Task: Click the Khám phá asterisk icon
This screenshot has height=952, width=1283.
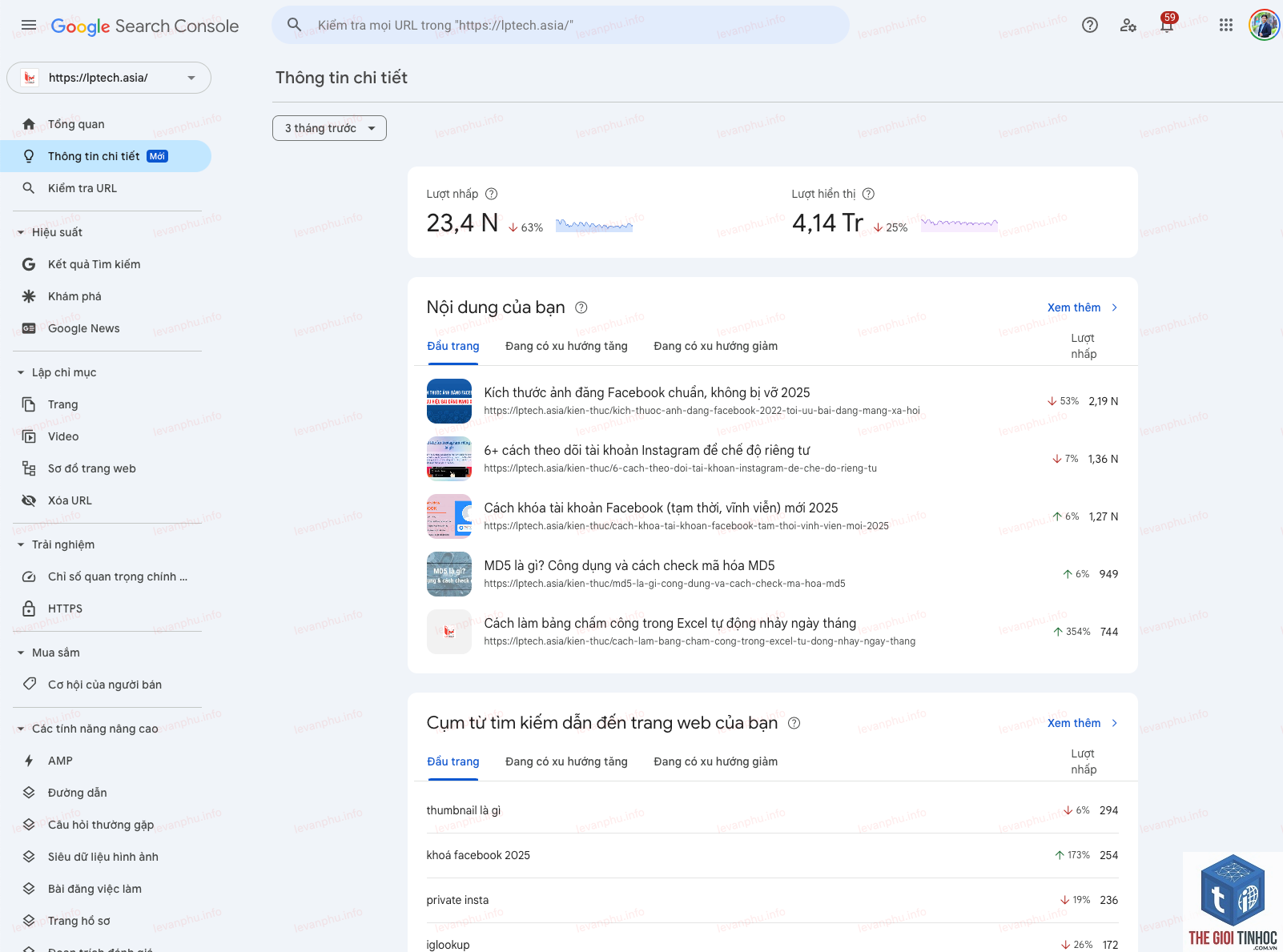Action: pyautogui.click(x=29, y=296)
